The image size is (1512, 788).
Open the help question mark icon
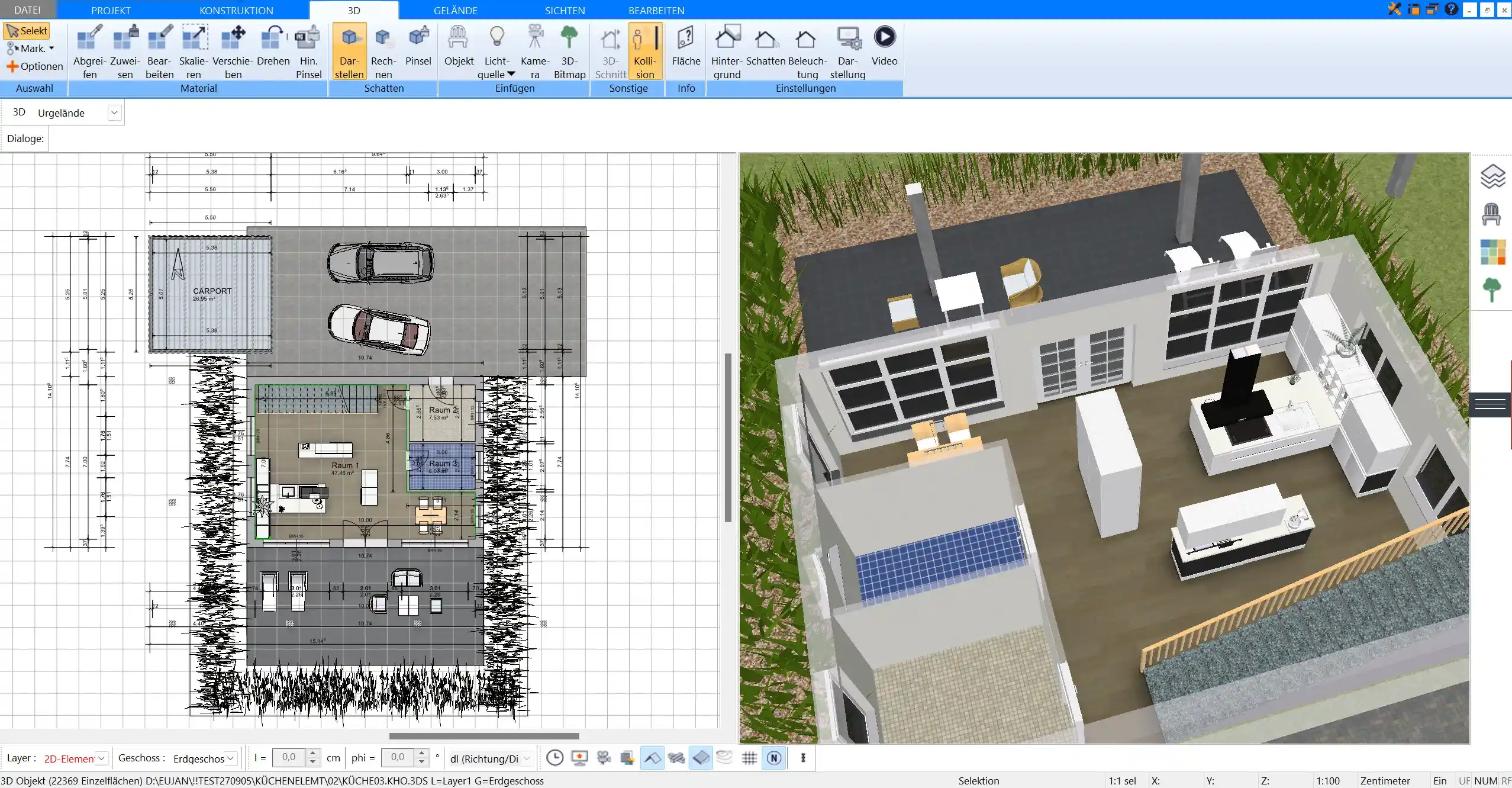point(1451,9)
